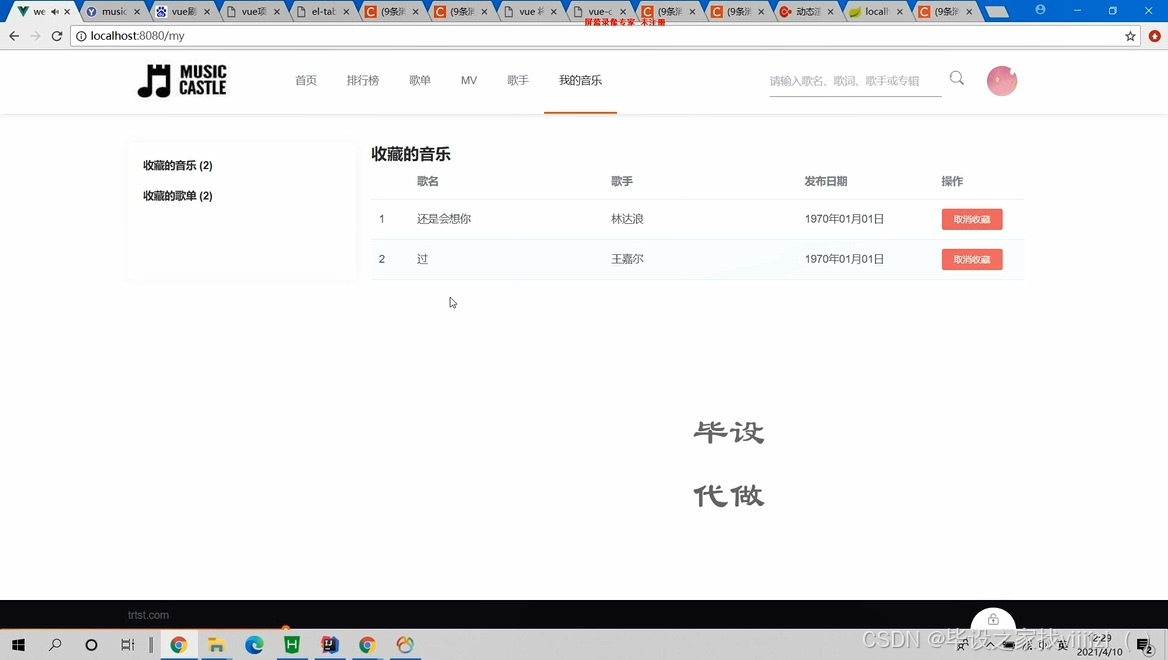The width and height of the screenshot is (1168, 660).
Task: Switch to the el-tab browser tab
Action: (323, 12)
